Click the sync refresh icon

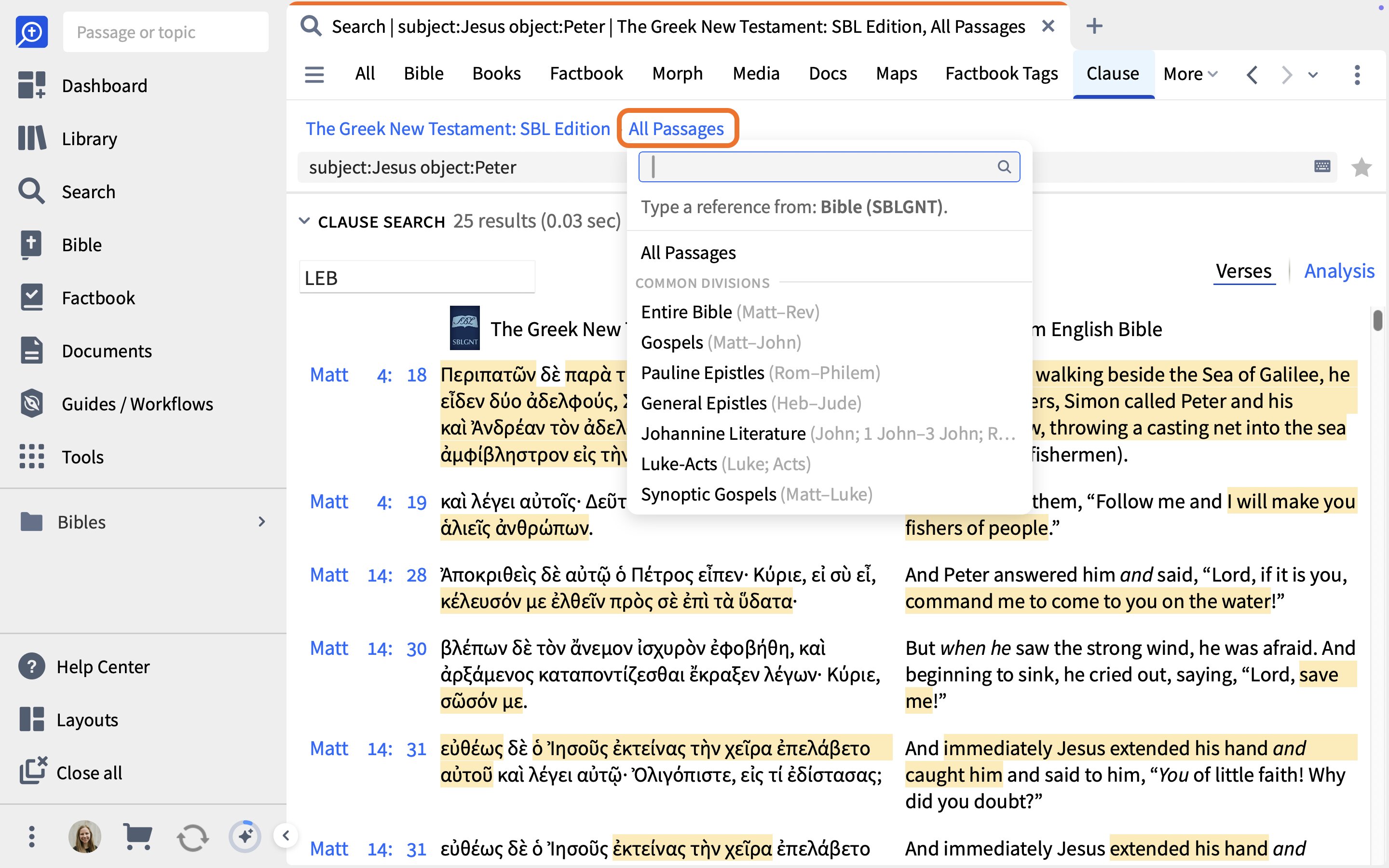[x=192, y=837]
